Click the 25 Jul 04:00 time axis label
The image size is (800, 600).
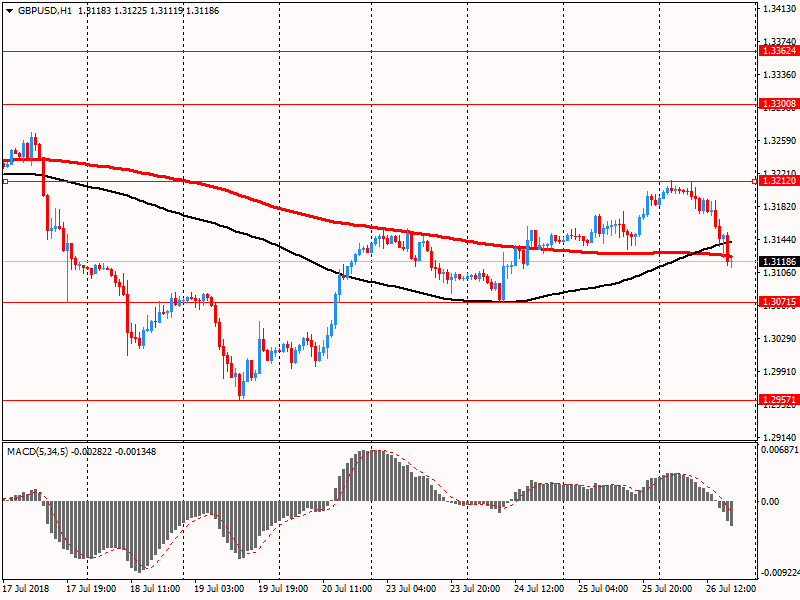click(x=603, y=588)
